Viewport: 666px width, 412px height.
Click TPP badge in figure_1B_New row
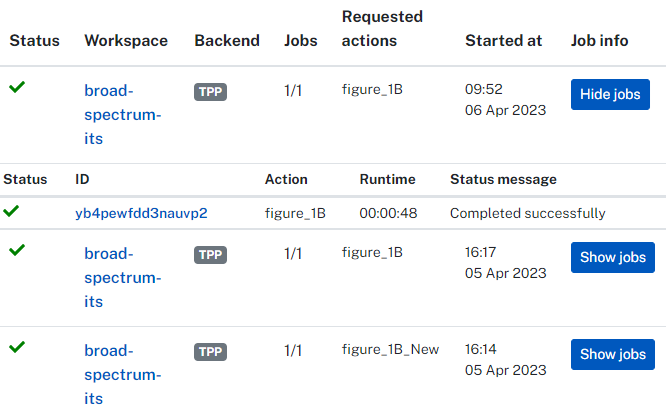pyautogui.click(x=211, y=352)
